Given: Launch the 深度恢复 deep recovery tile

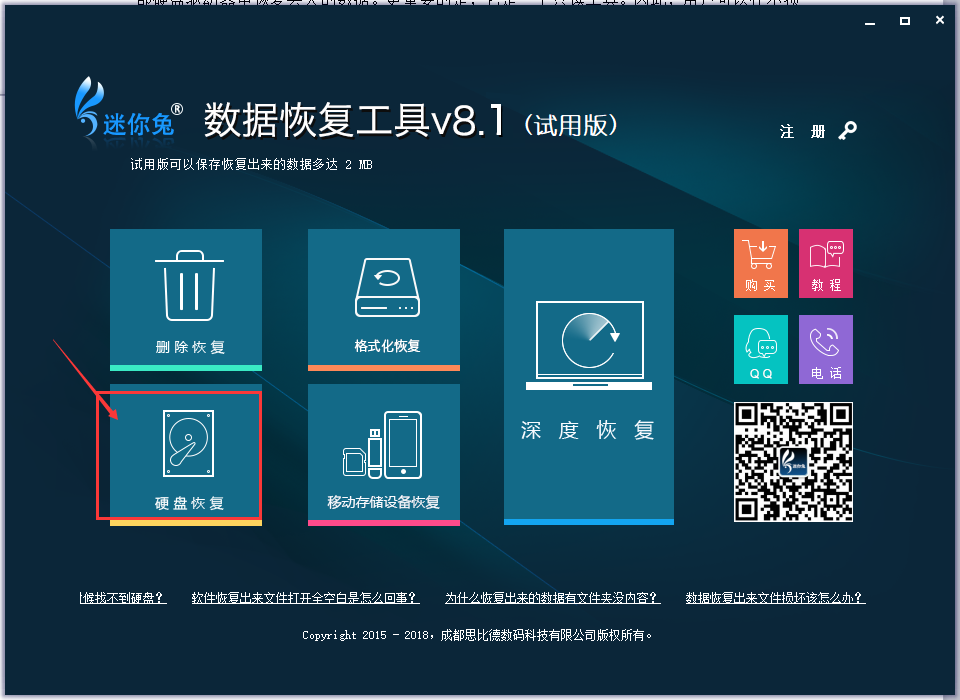Looking at the screenshot, I should coord(589,377).
